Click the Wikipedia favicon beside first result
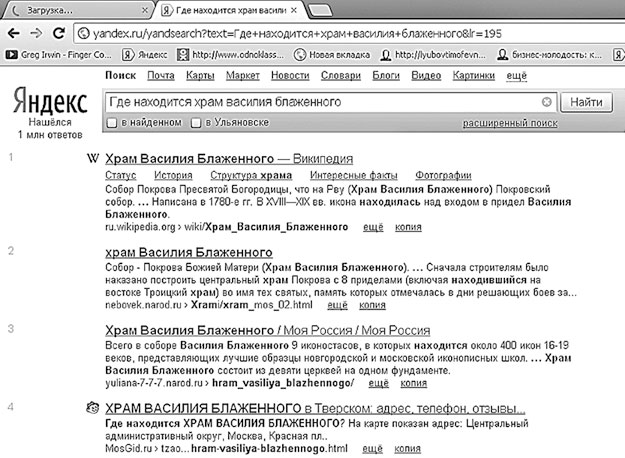The image size is (625, 458). click(x=92, y=159)
